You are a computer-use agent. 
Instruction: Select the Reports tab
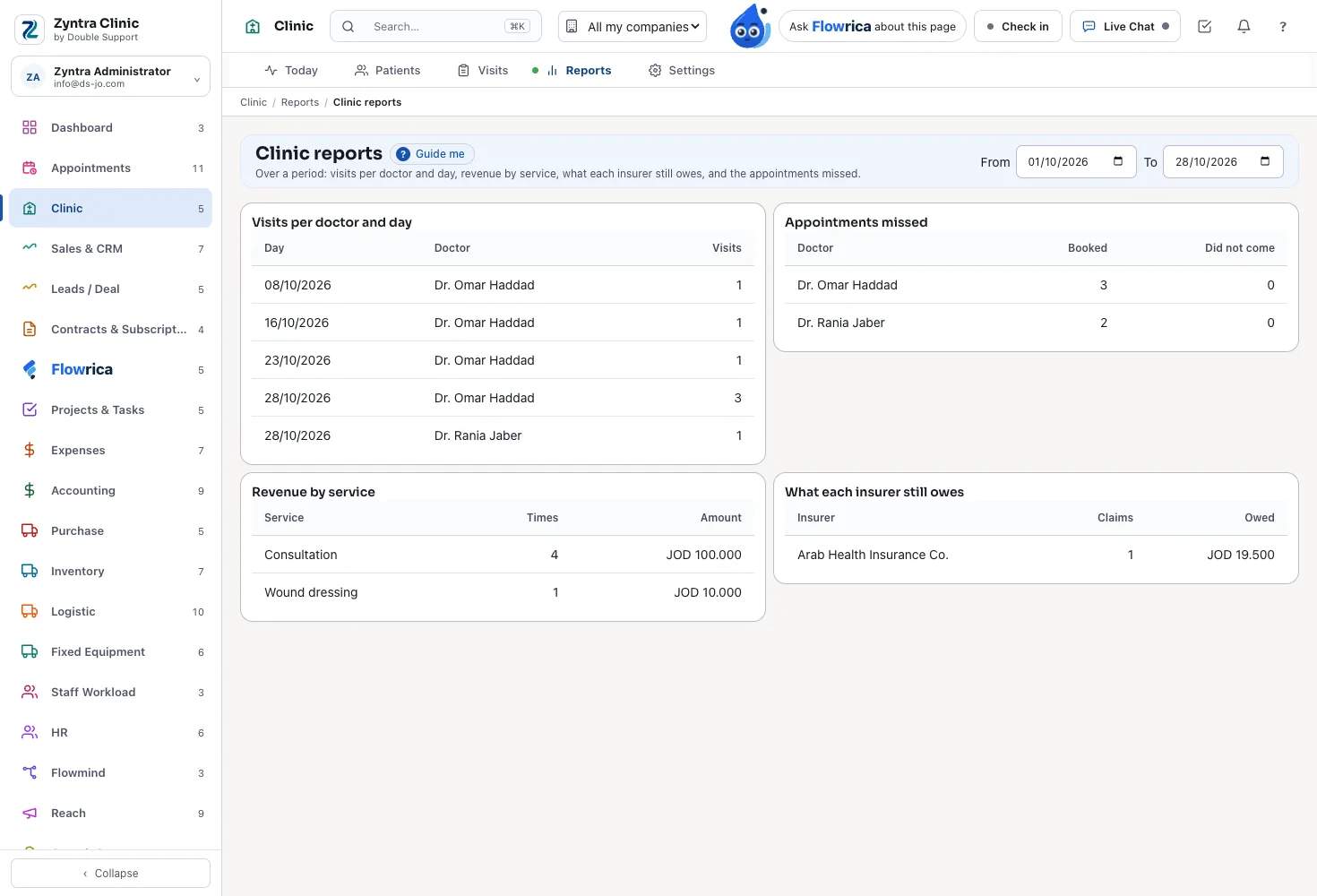579,71
